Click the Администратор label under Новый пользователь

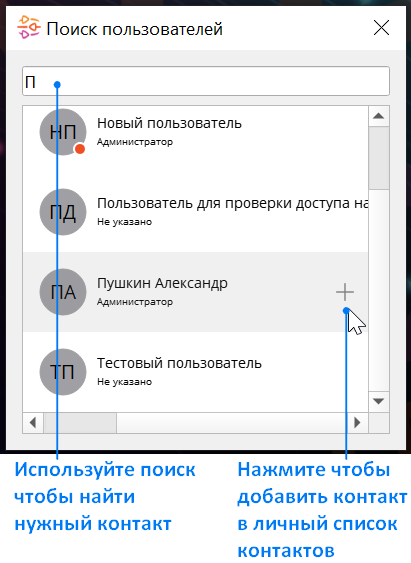[135, 142]
